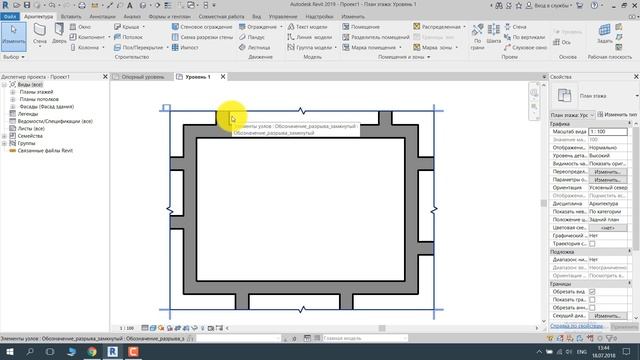The width and height of the screenshot is (640, 360).
Task: Close the Уровень 1 view tab
Action: click(x=223, y=77)
